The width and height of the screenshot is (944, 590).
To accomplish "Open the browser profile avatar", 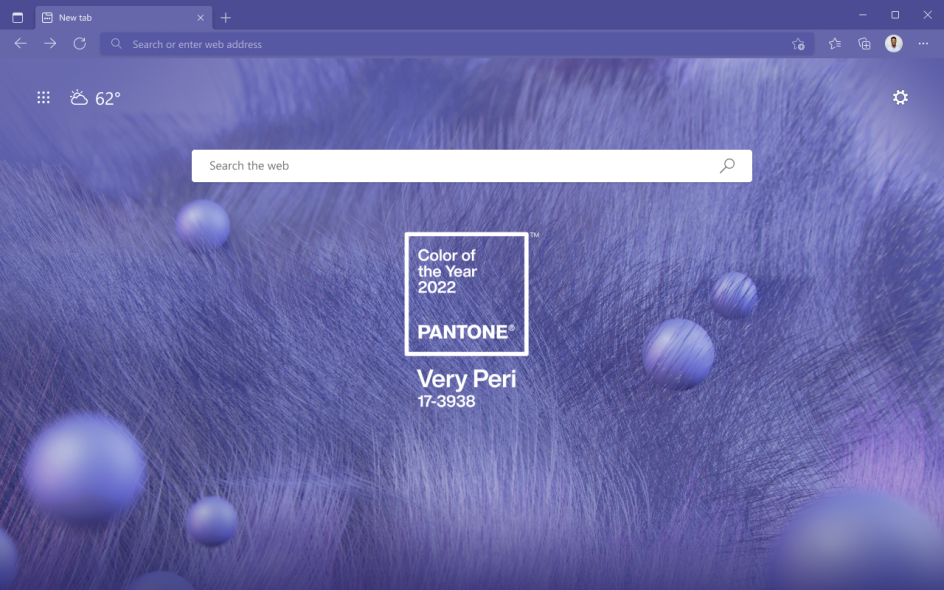I will [892, 44].
